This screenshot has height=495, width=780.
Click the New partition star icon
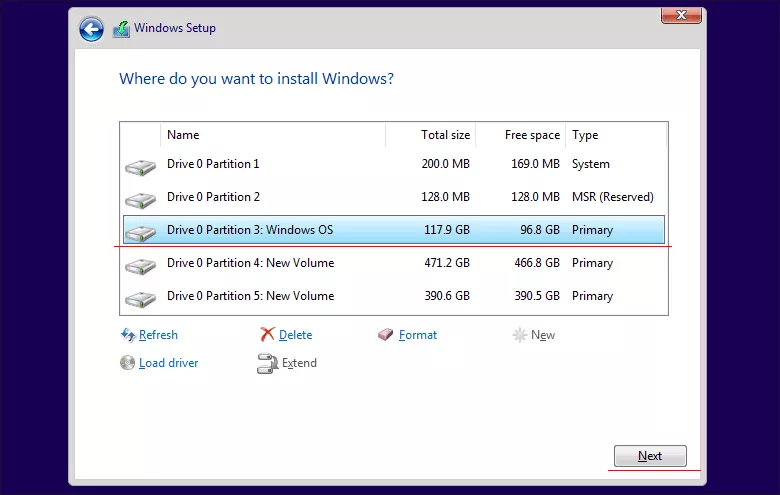[x=519, y=335]
